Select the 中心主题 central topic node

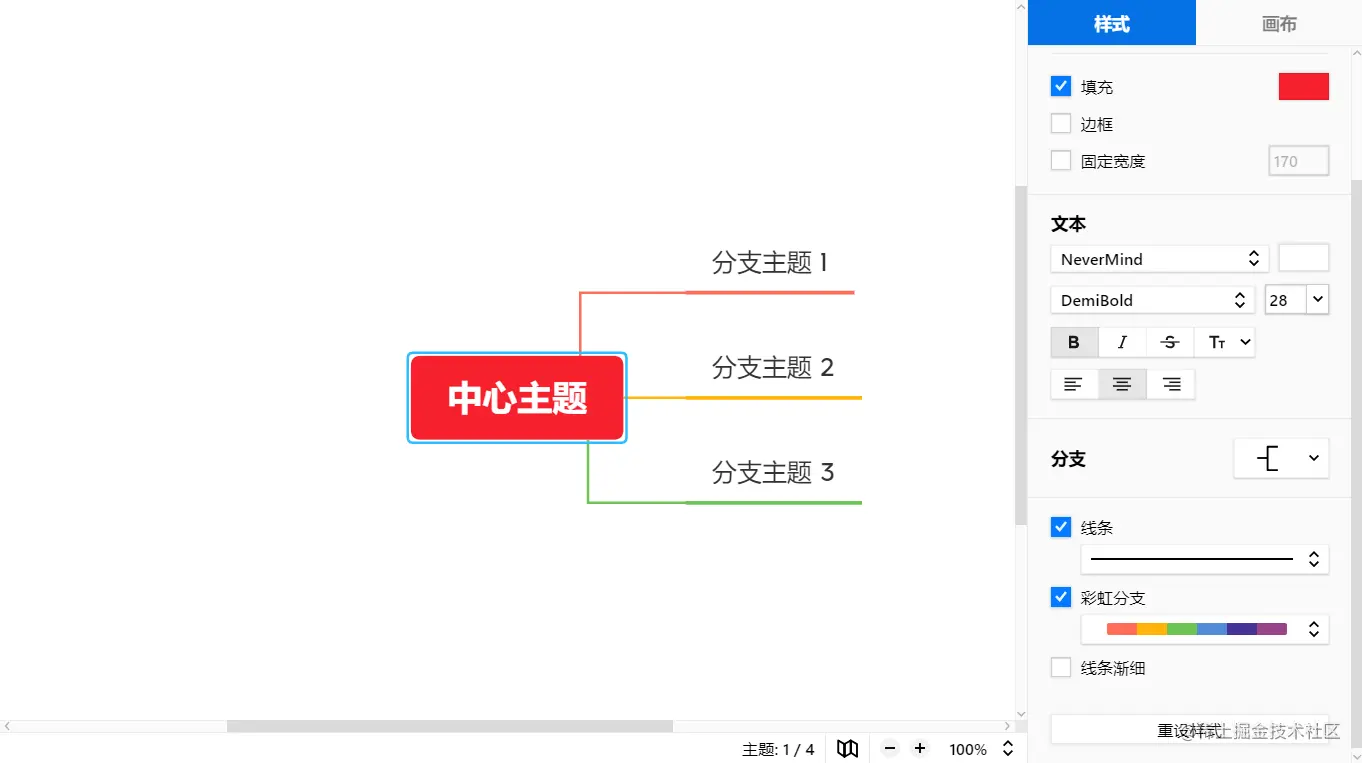coord(517,398)
